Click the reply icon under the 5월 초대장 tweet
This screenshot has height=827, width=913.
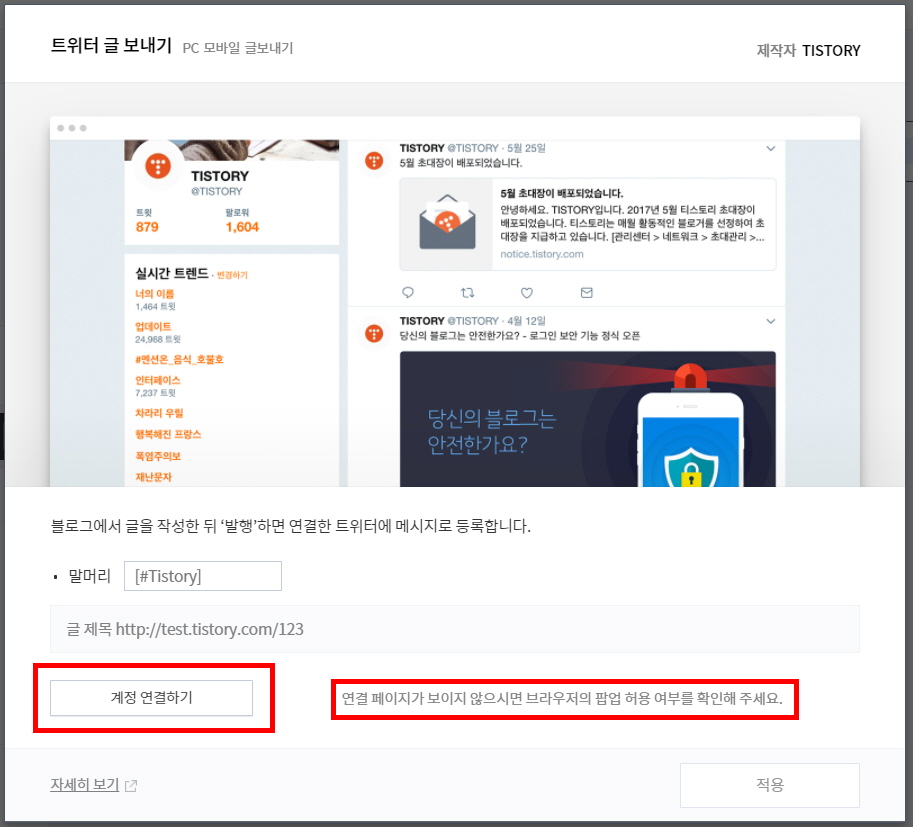[x=408, y=292]
